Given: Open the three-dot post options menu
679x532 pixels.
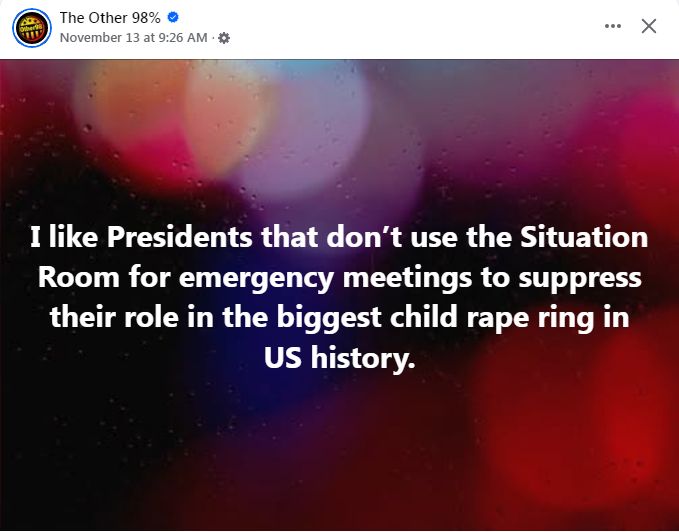Looking at the screenshot, I should point(613,26).
